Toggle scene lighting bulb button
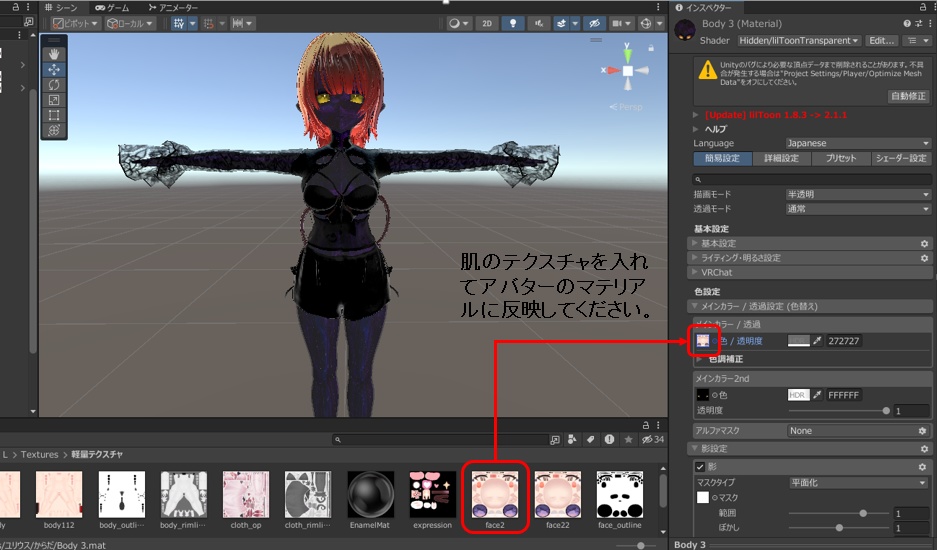Screen dimensions: 937x550 click(513, 23)
